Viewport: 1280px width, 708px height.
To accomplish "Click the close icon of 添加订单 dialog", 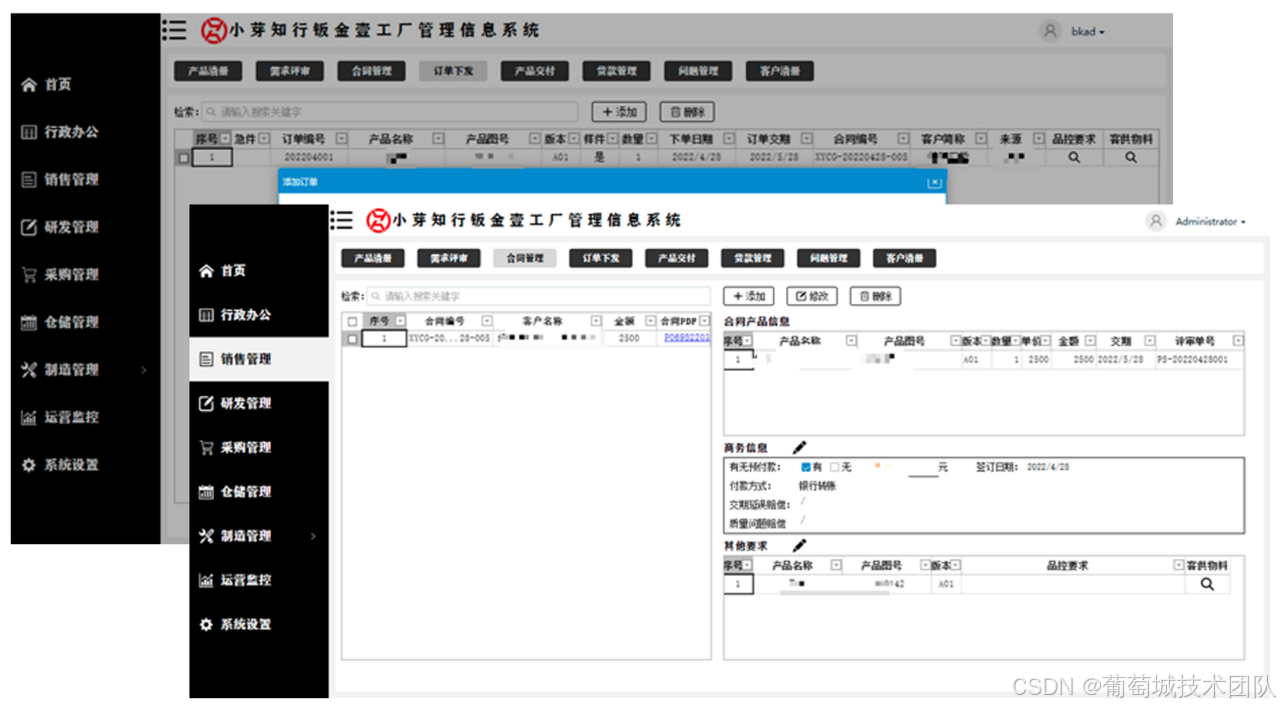I will 934,182.
